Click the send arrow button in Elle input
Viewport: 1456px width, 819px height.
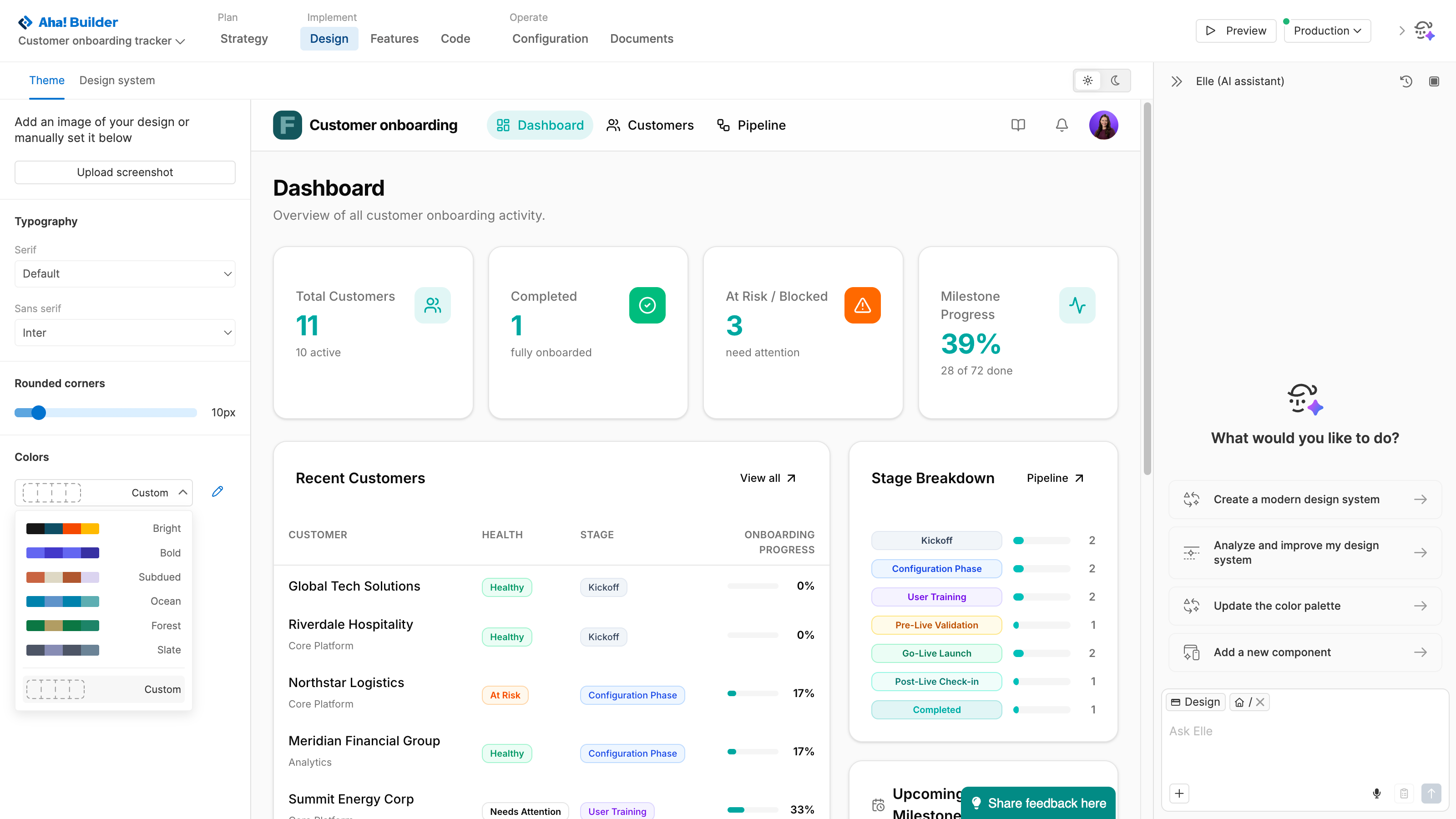[x=1431, y=793]
